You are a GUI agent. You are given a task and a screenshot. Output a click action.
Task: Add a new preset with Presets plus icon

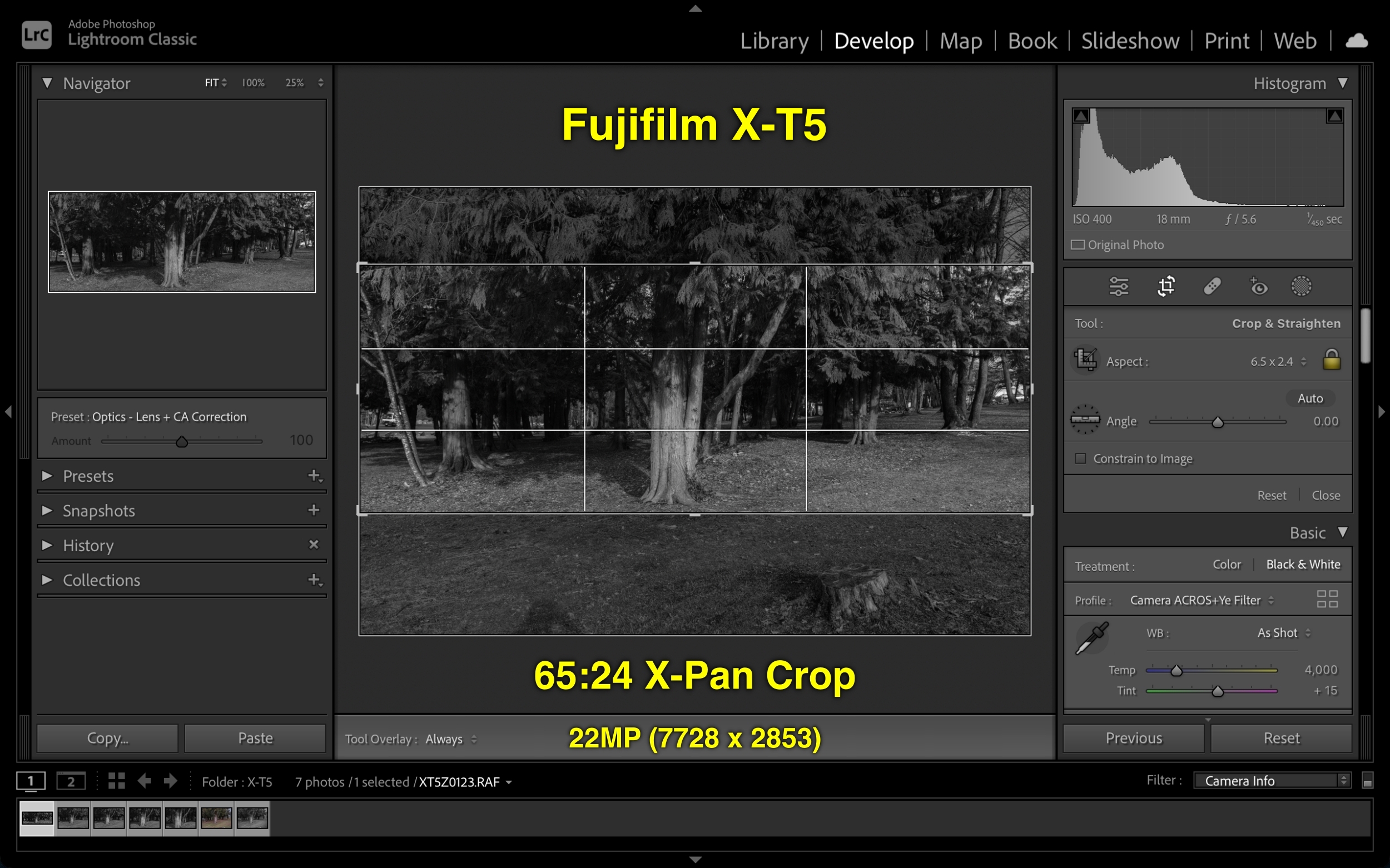pos(315,476)
